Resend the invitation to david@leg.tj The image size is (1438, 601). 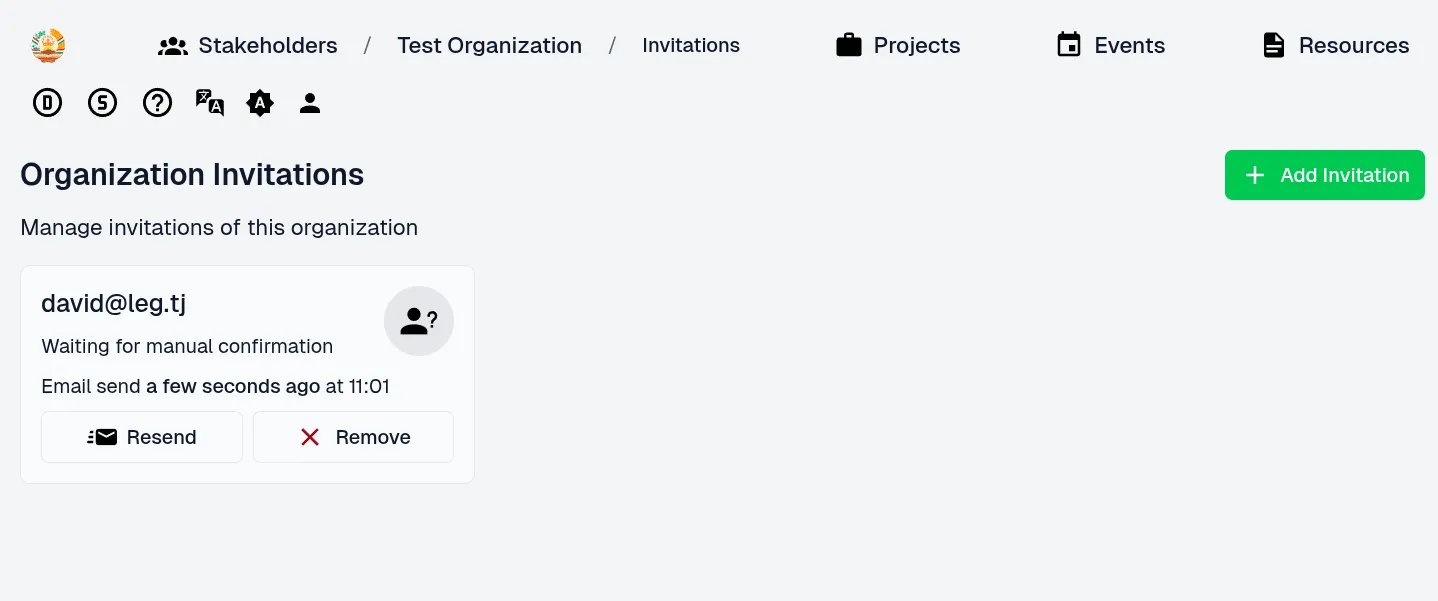(142, 437)
